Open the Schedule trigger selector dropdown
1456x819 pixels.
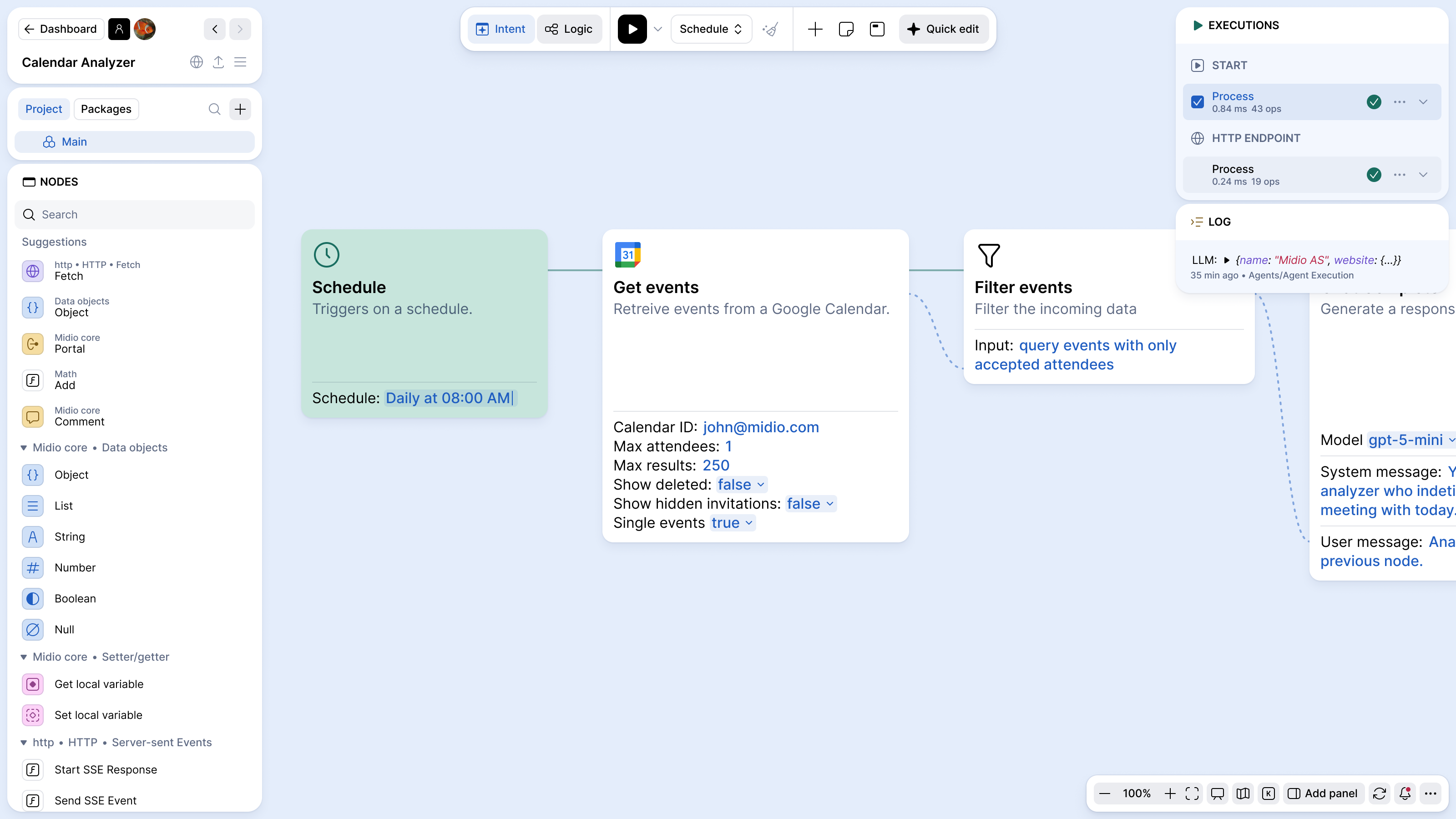tap(710, 29)
